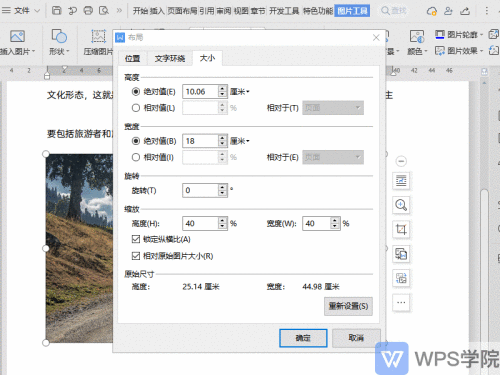
Task: Open the 相对于(E) 页面 dropdown
Action: (333, 157)
